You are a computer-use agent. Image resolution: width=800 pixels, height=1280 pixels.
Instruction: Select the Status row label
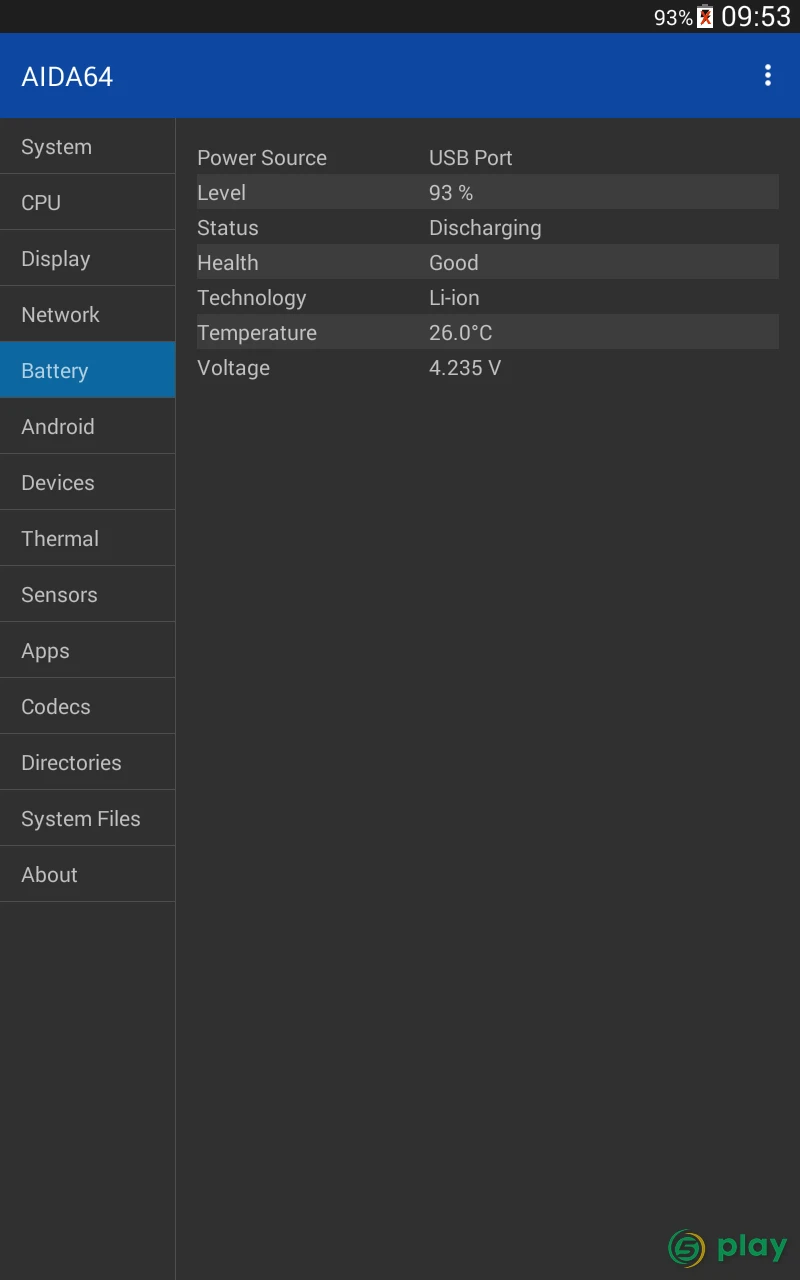(228, 228)
